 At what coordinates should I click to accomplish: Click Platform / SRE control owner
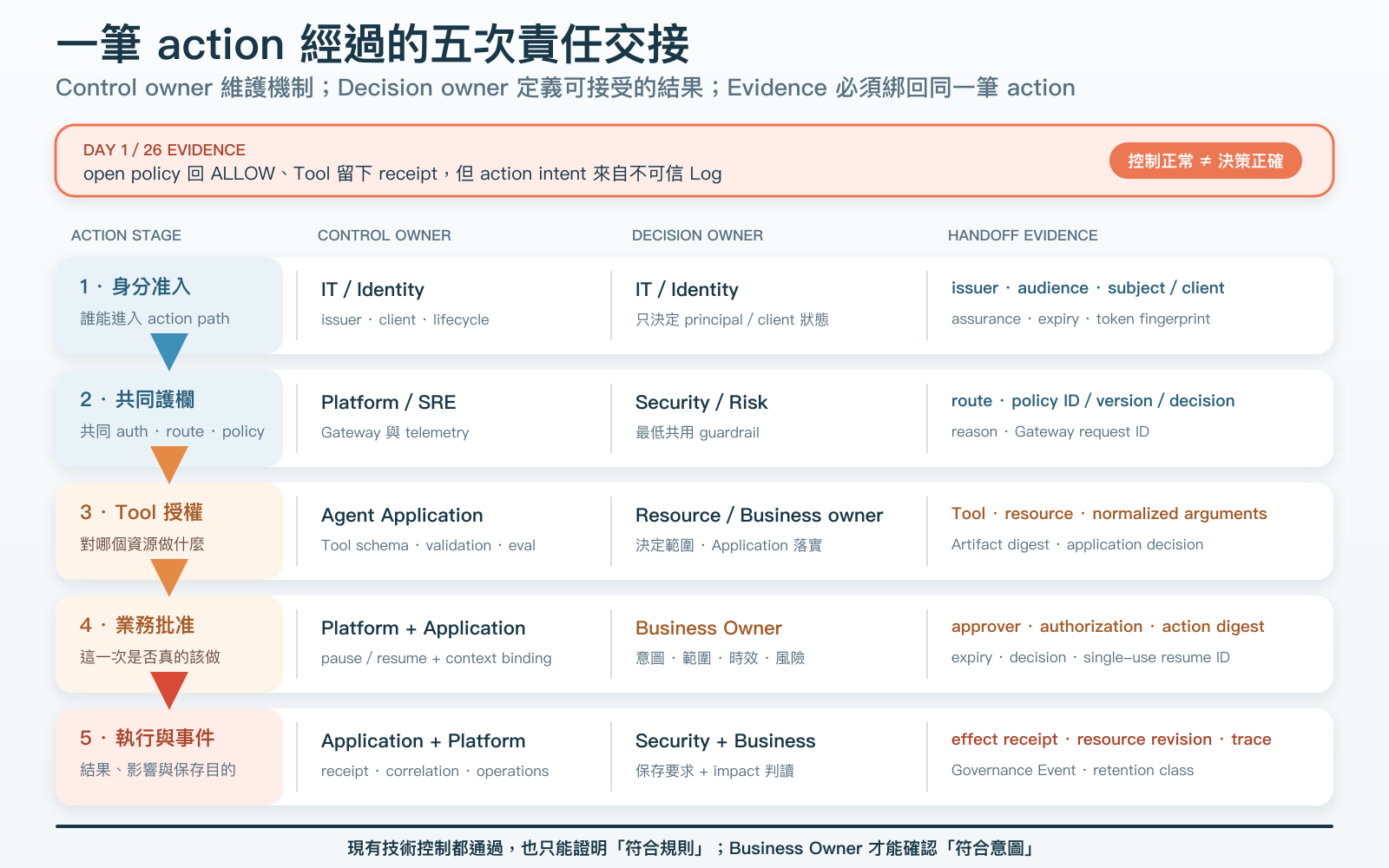(388, 403)
